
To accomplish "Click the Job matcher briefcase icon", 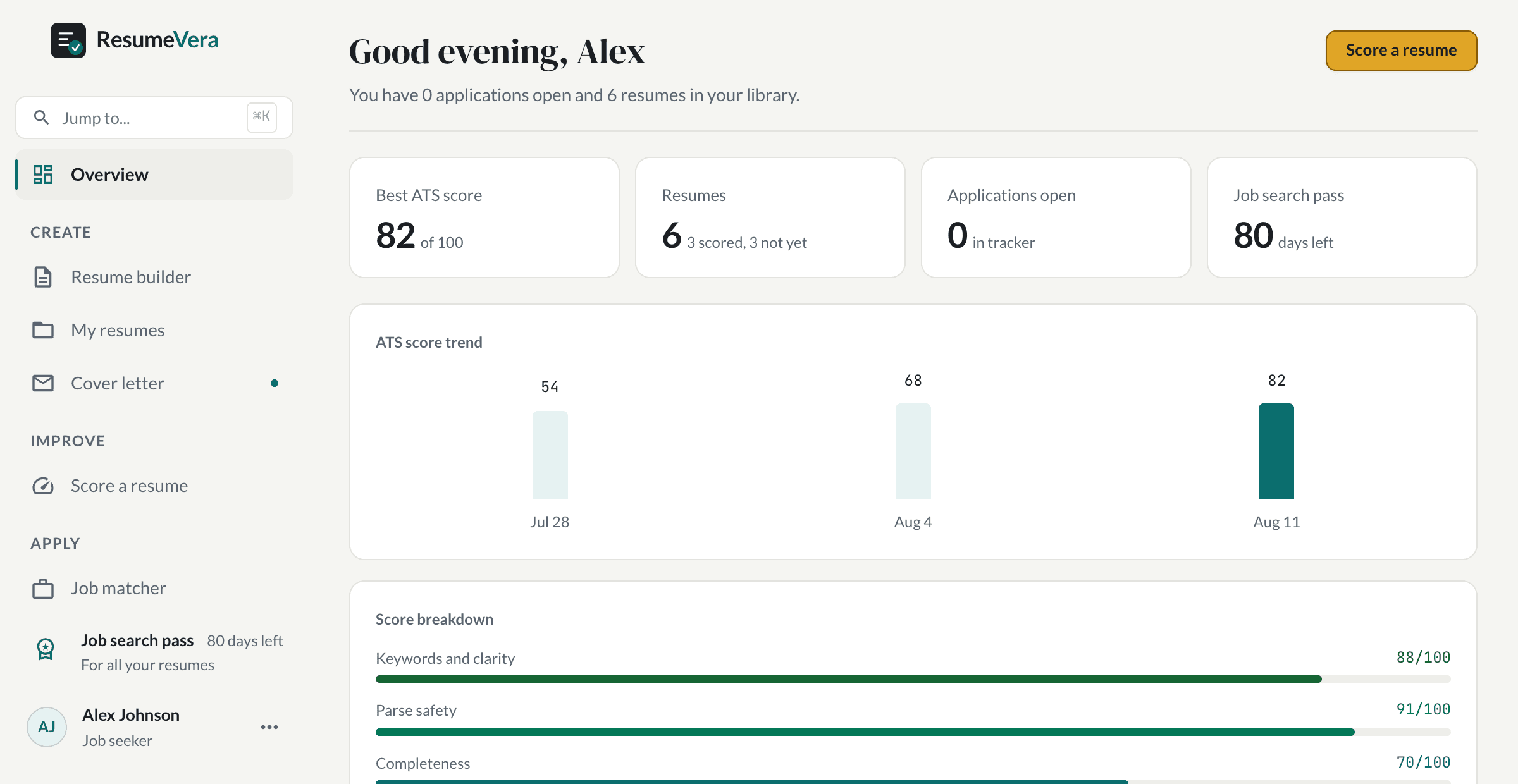I will [43, 588].
